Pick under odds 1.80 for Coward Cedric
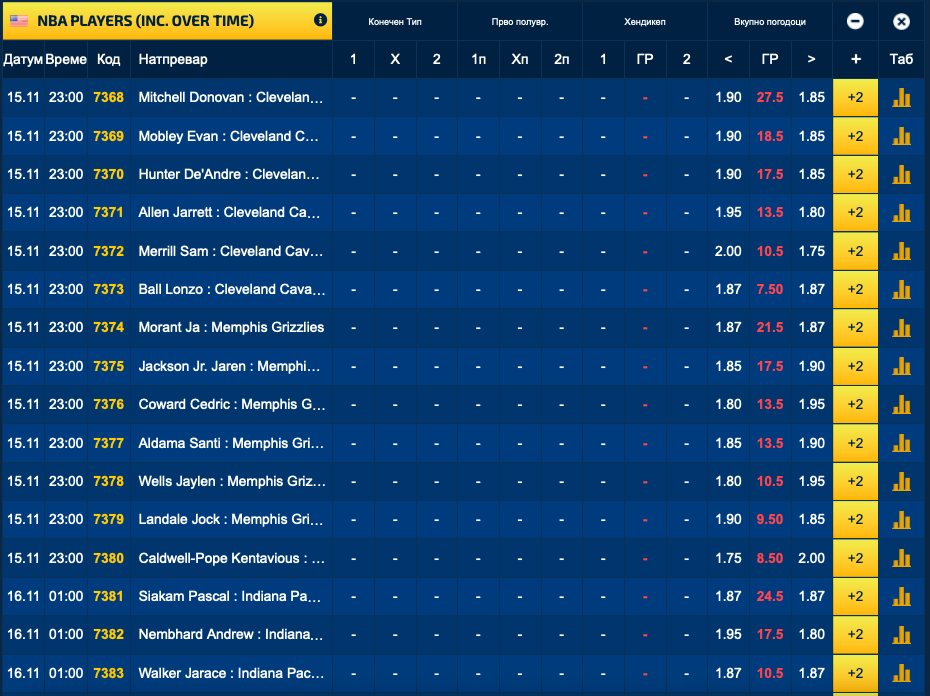930x696 pixels. (x=728, y=405)
